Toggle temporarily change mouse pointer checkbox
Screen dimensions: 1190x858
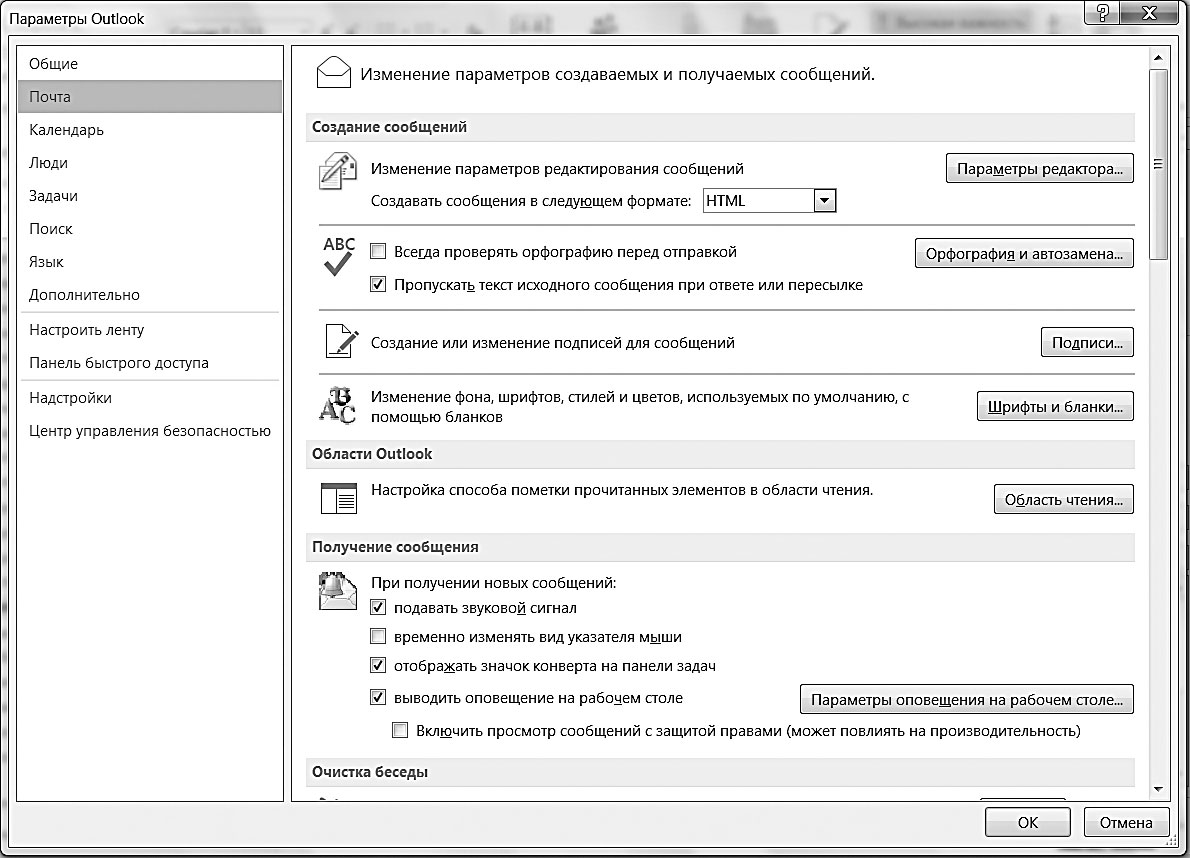(x=378, y=636)
